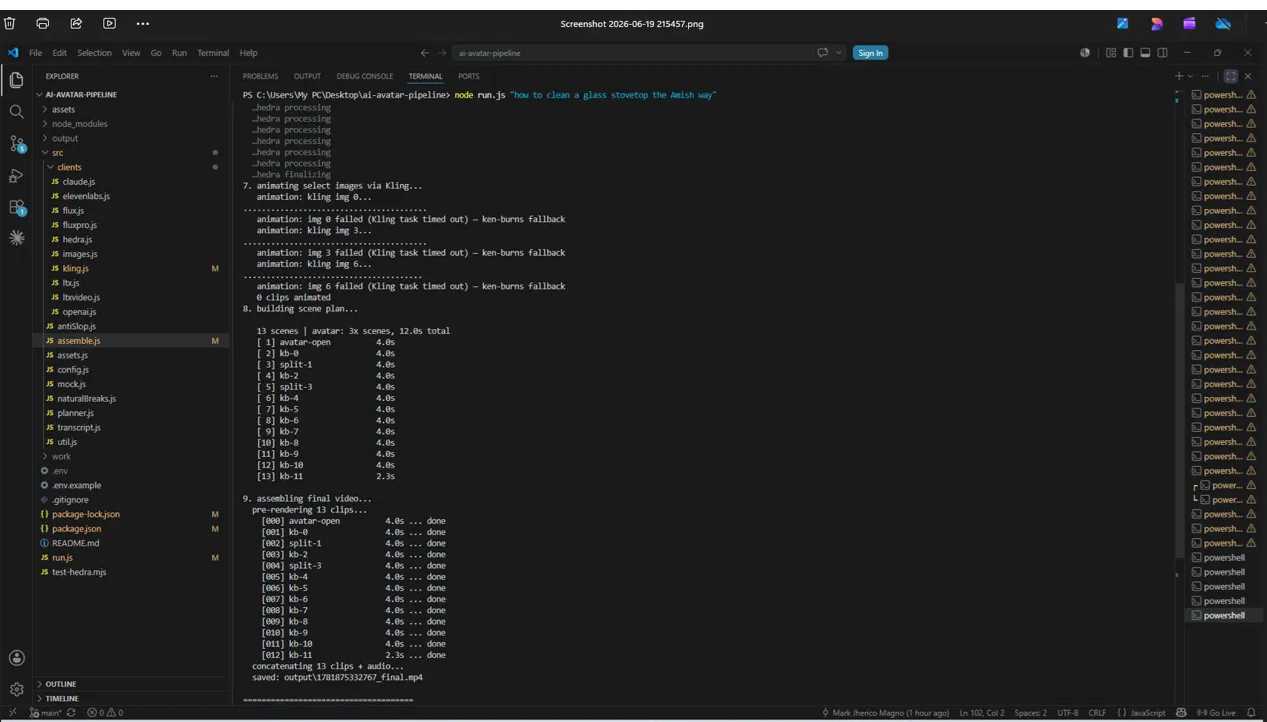Click the Explorer views and more actions ellipsis
This screenshot has height=722, width=1267.
pyautogui.click(x=214, y=76)
